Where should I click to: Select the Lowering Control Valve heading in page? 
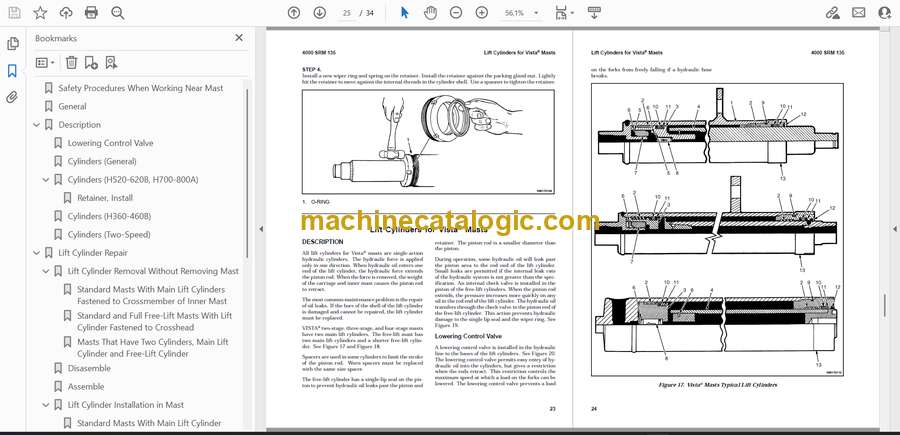(x=468, y=336)
